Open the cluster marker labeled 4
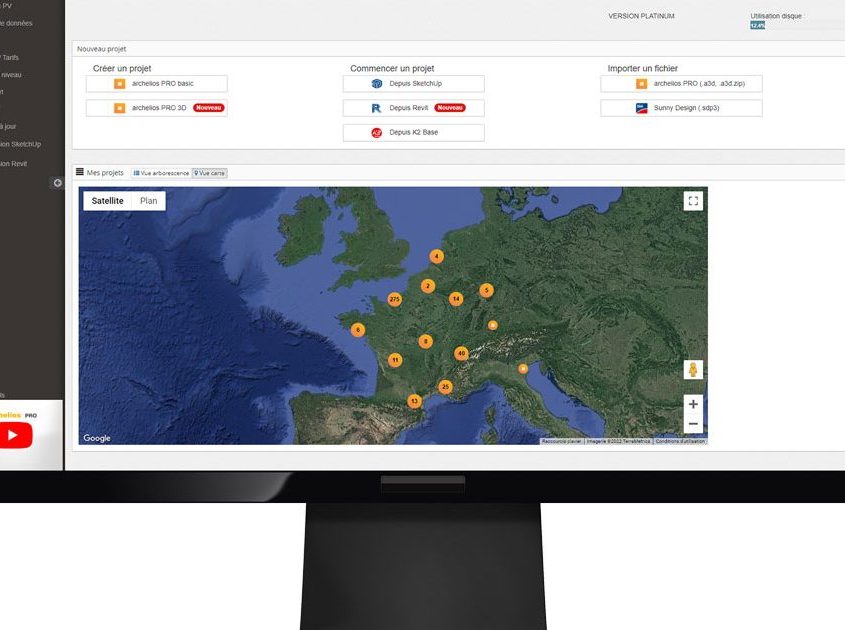This screenshot has width=845, height=630. tap(437, 256)
